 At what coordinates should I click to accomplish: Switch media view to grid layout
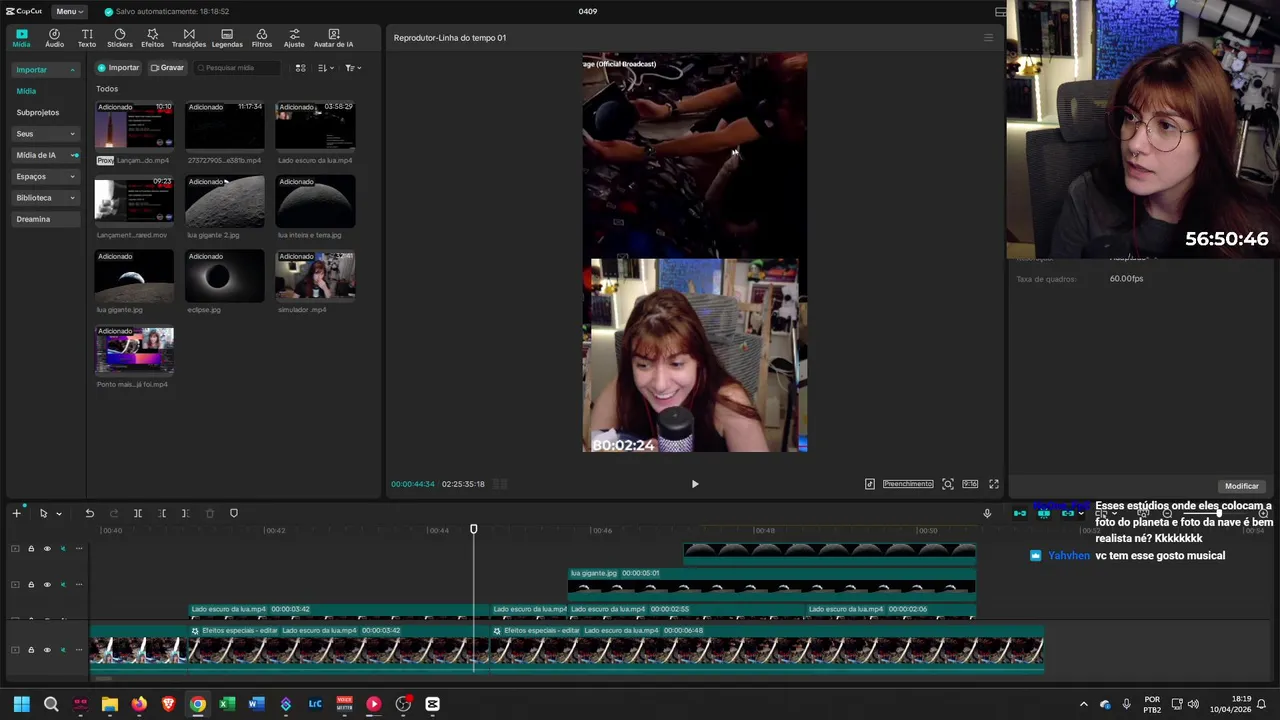click(x=300, y=68)
